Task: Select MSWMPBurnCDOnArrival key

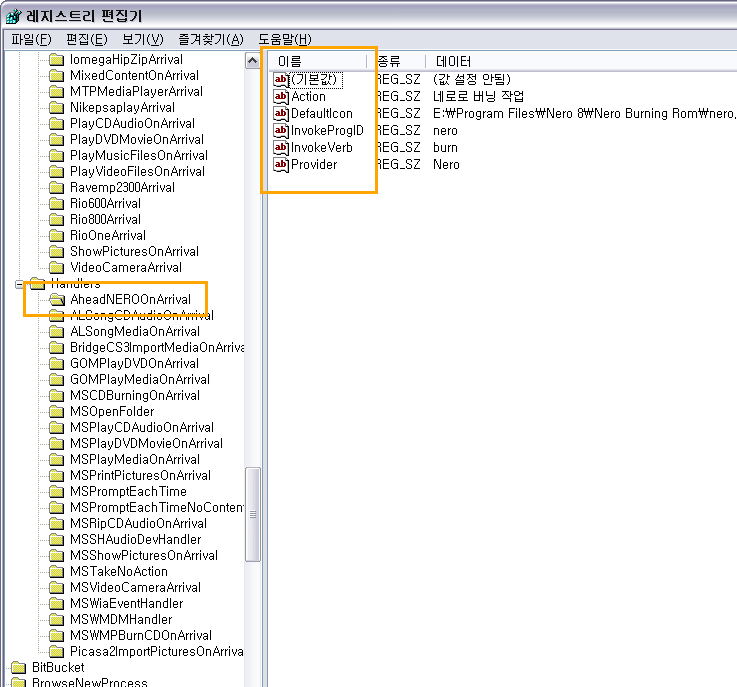Action: tap(141, 635)
